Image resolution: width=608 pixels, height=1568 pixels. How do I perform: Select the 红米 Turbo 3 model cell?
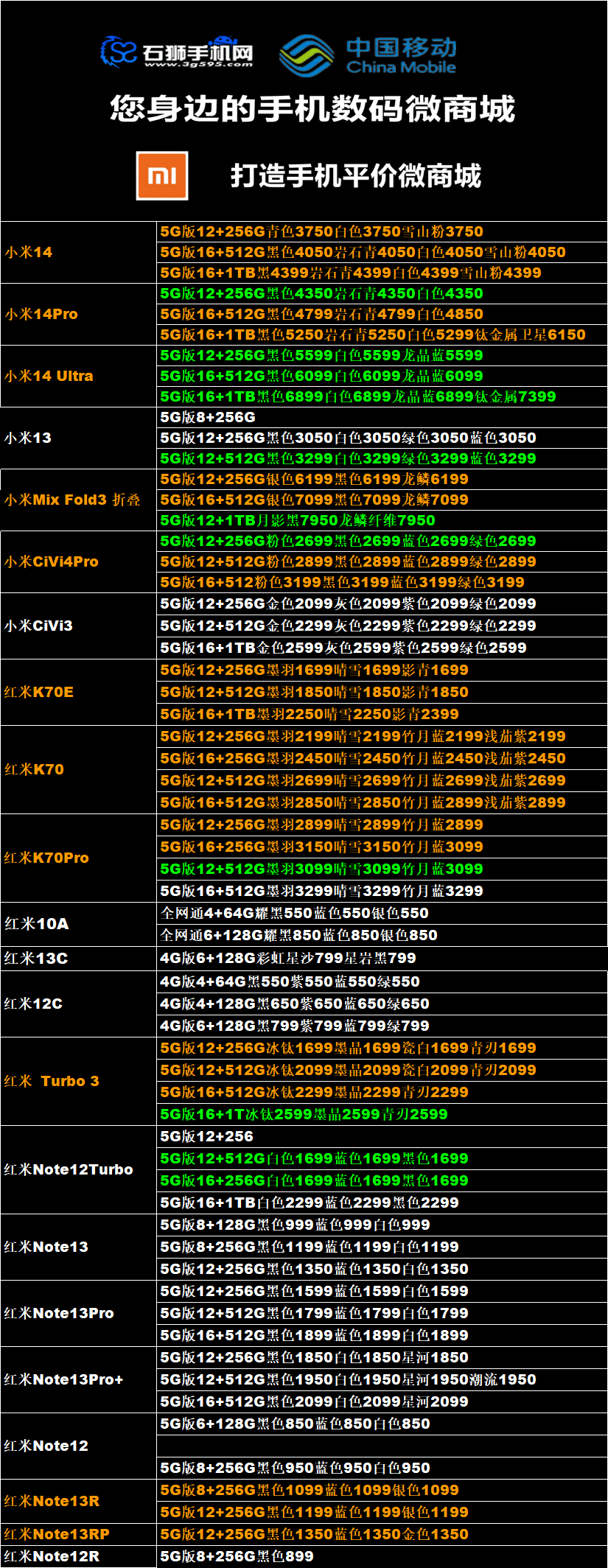click(x=52, y=1081)
